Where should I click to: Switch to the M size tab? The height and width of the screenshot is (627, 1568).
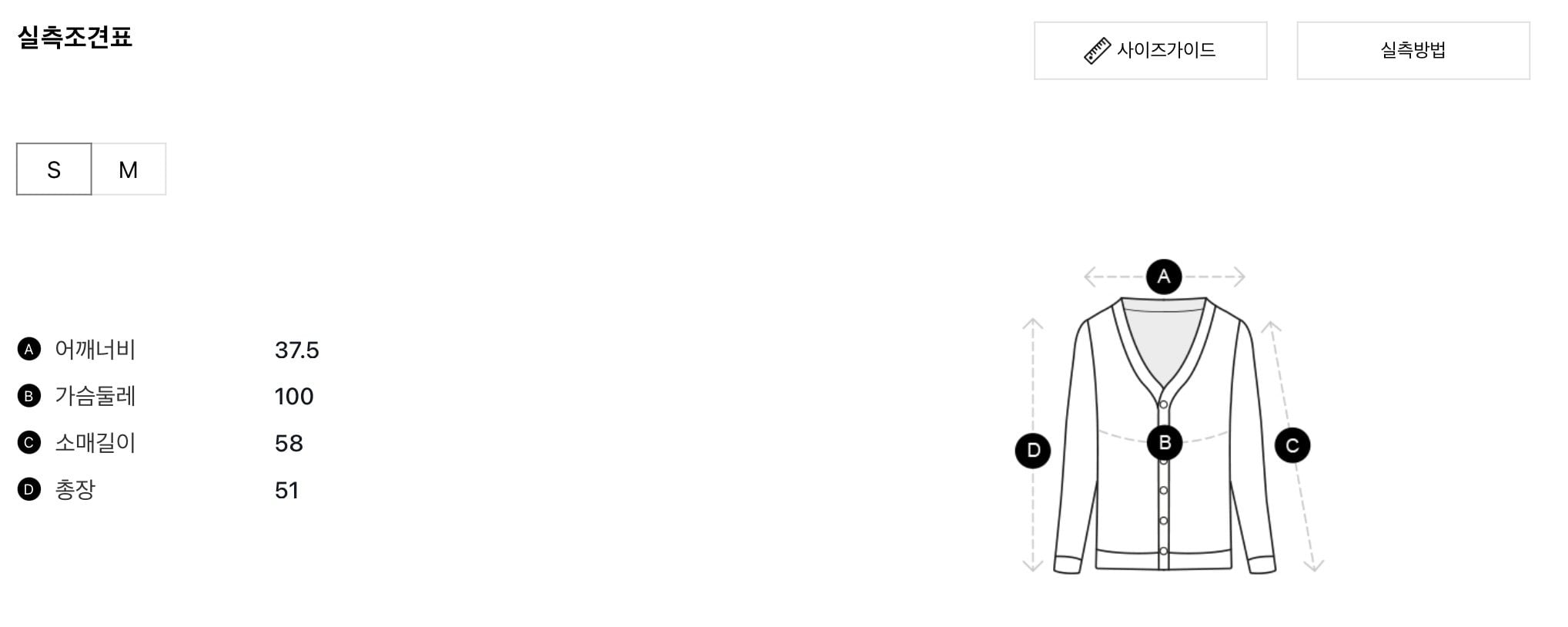(x=129, y=169)
